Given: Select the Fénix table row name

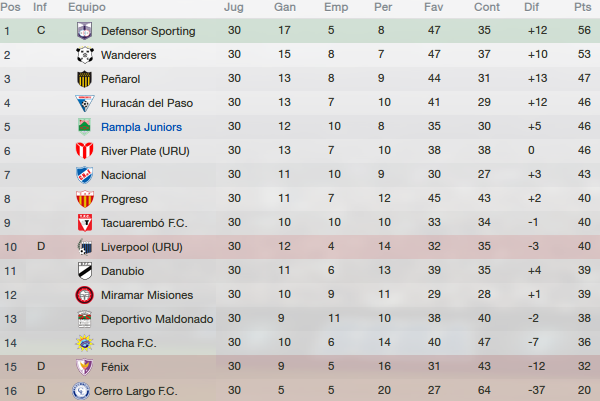Looking at the screenshot, I should [115, 367].
